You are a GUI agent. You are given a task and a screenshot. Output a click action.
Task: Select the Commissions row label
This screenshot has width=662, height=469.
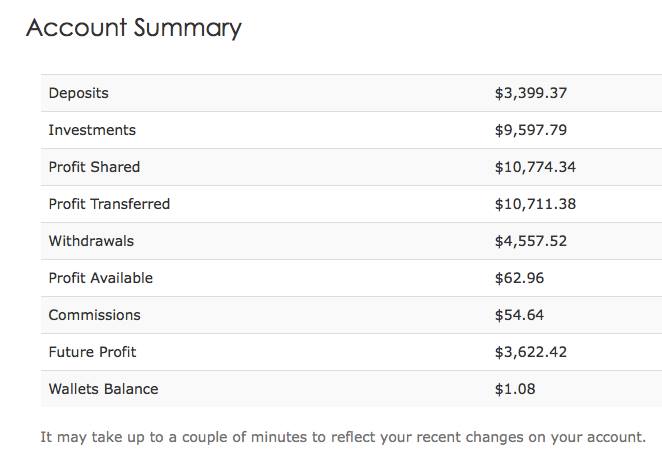tap(95, 315)
